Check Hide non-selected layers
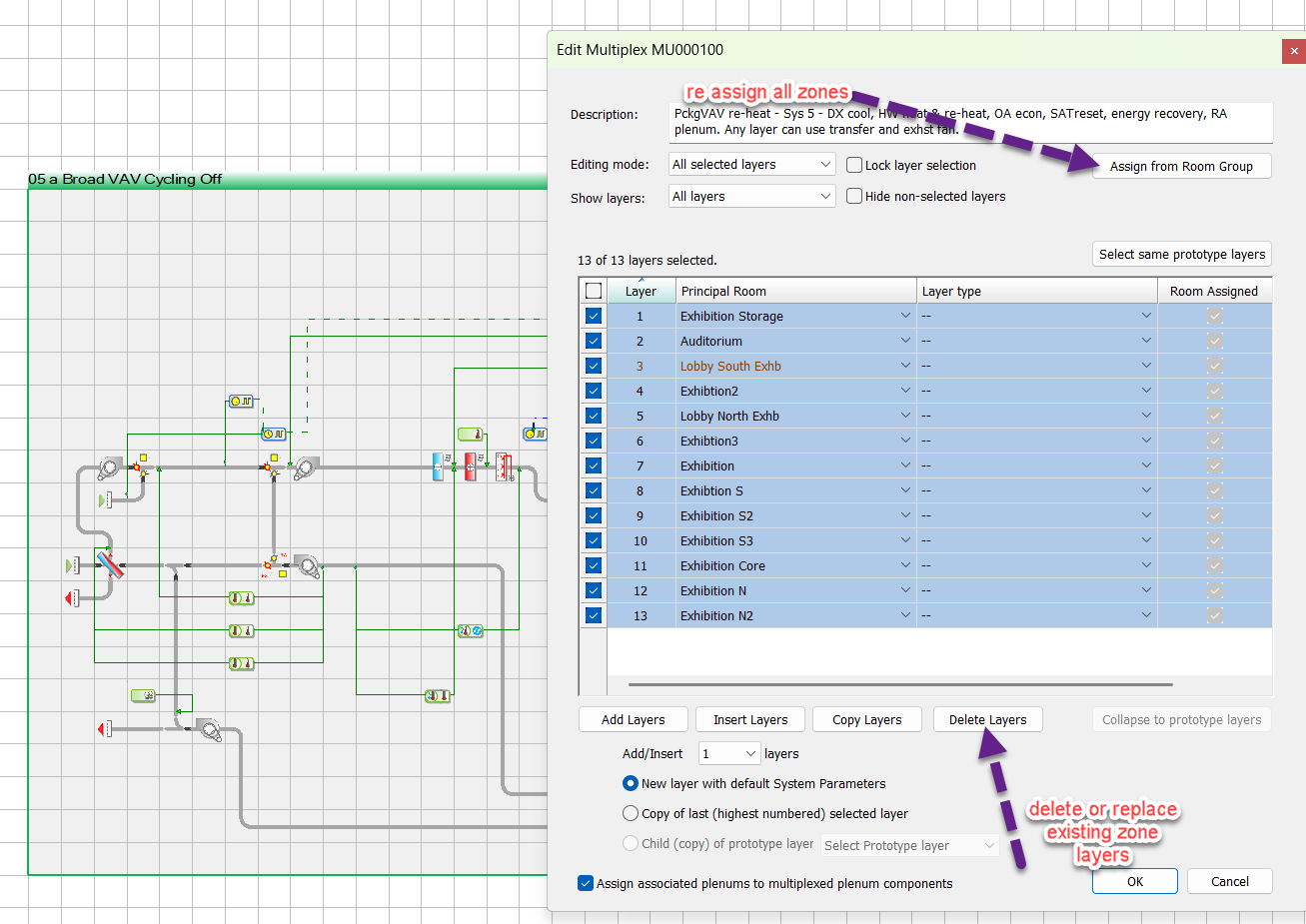Screen dimensions: 1306x924 (x=854, y=196)
